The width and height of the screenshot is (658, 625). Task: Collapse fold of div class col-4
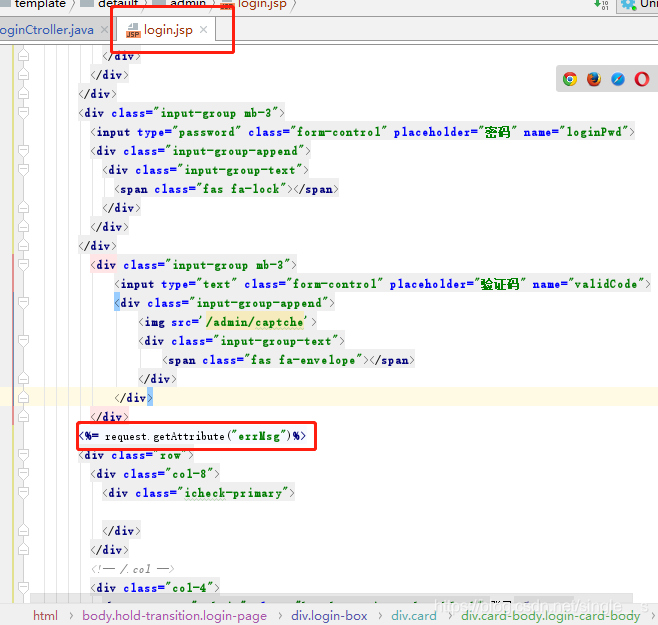click(24, 587)
